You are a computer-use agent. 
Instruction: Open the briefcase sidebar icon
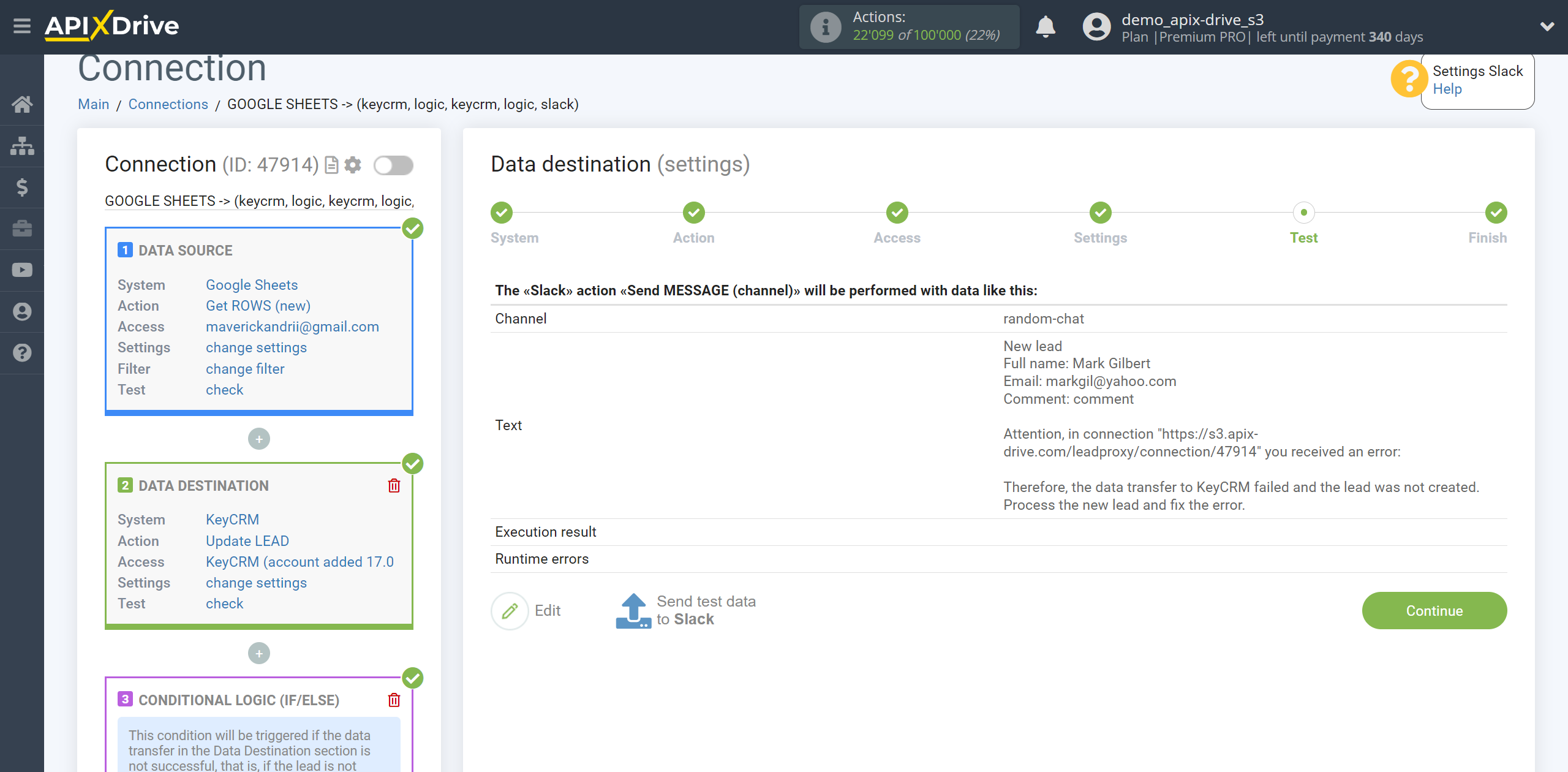[22, 229]
